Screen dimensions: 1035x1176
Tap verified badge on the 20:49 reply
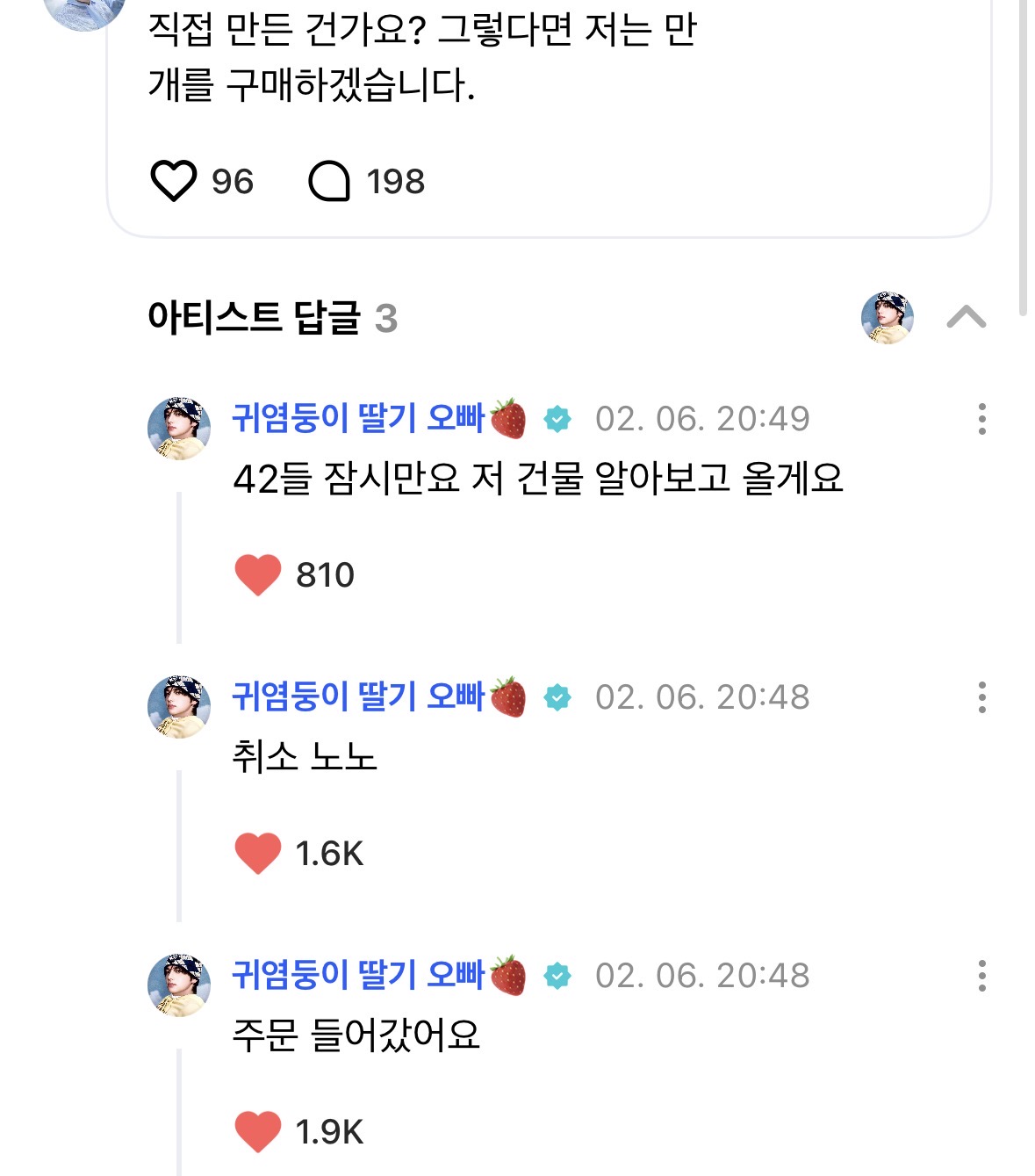click(557, 420)
